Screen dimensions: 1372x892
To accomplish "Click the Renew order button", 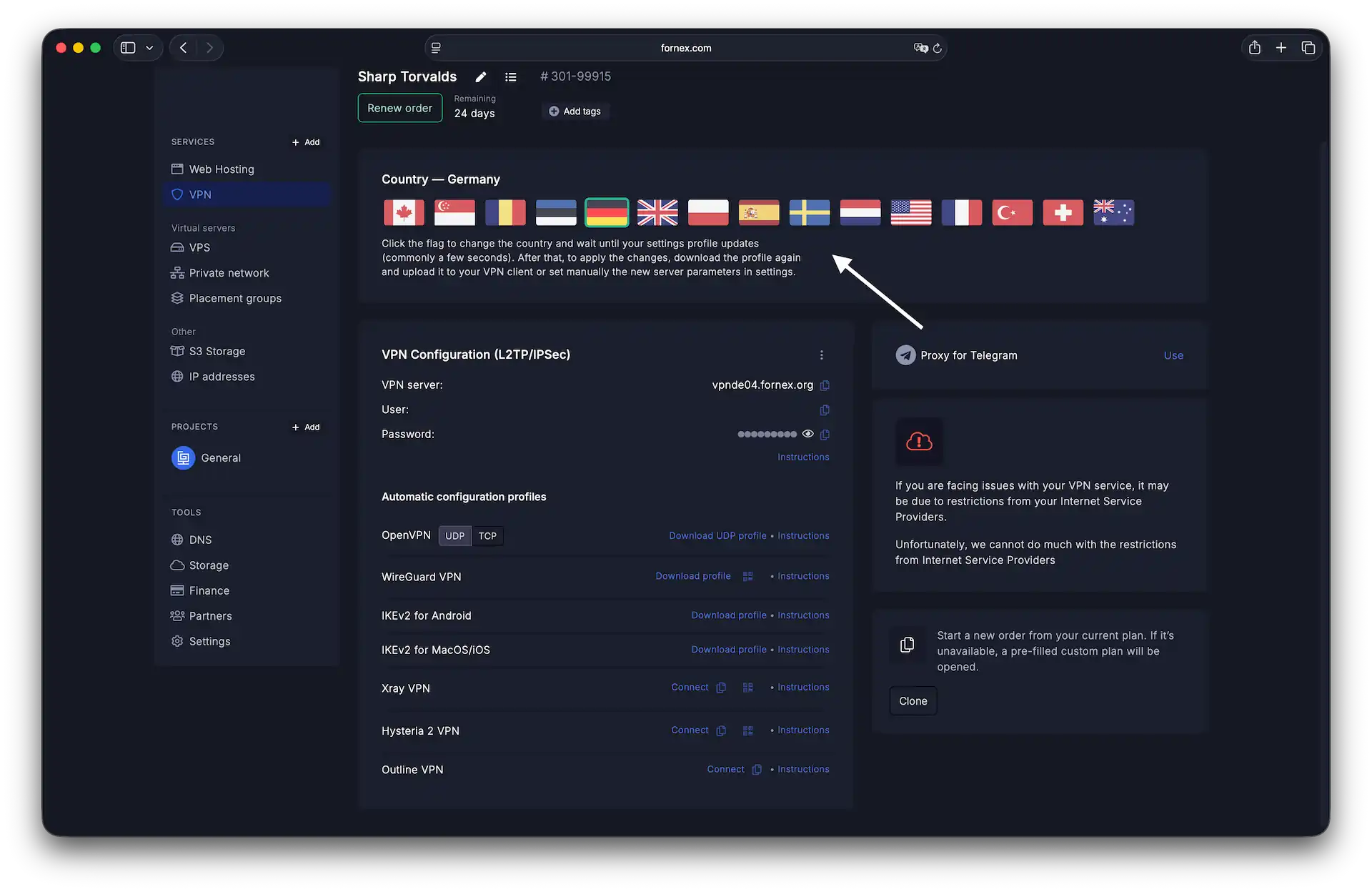I will (x=400, y=108).
